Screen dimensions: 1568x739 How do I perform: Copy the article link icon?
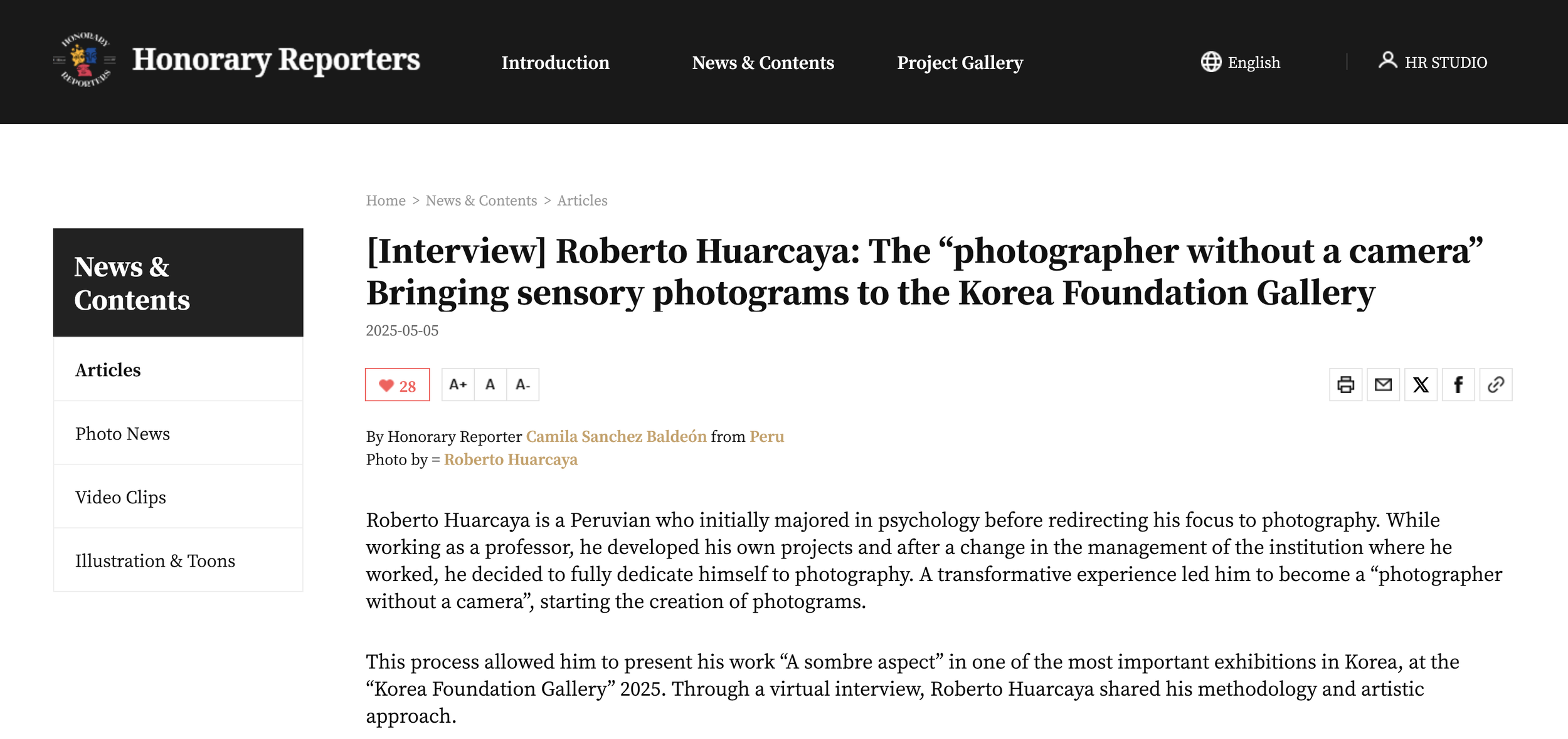click(x=1496, y=385)
